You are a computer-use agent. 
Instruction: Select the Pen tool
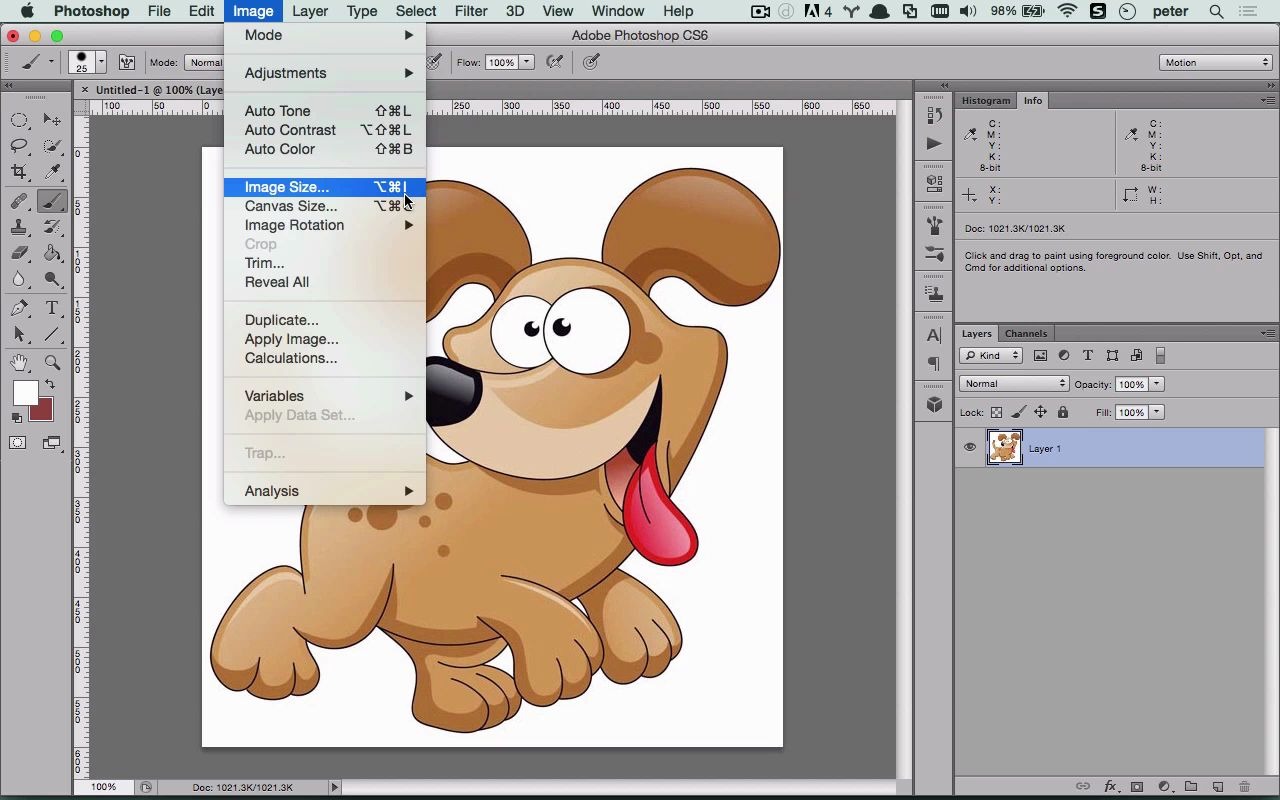coord(19,308)
